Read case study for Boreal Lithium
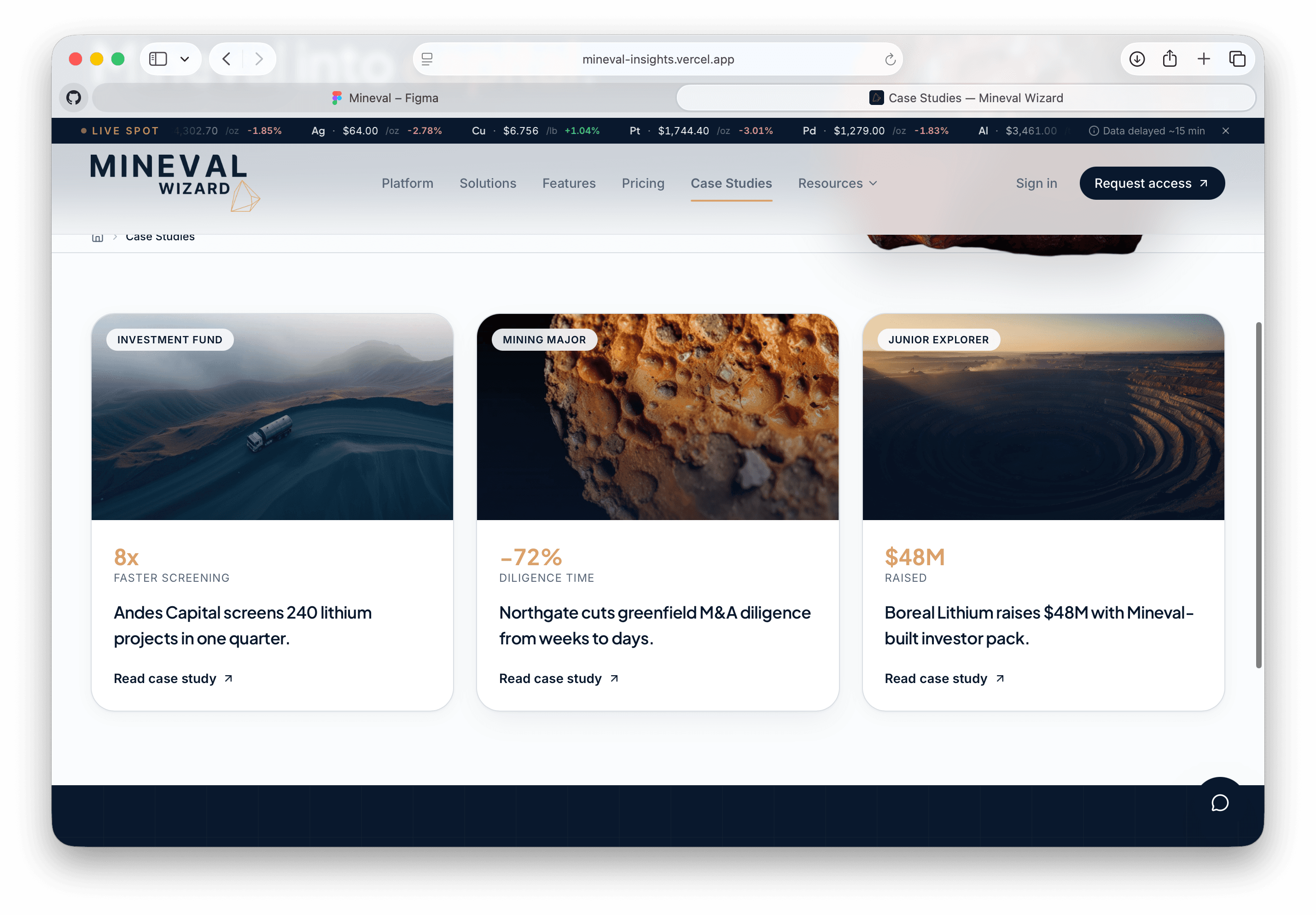The width and height of the screenshot is (1316, 915). 944,678
